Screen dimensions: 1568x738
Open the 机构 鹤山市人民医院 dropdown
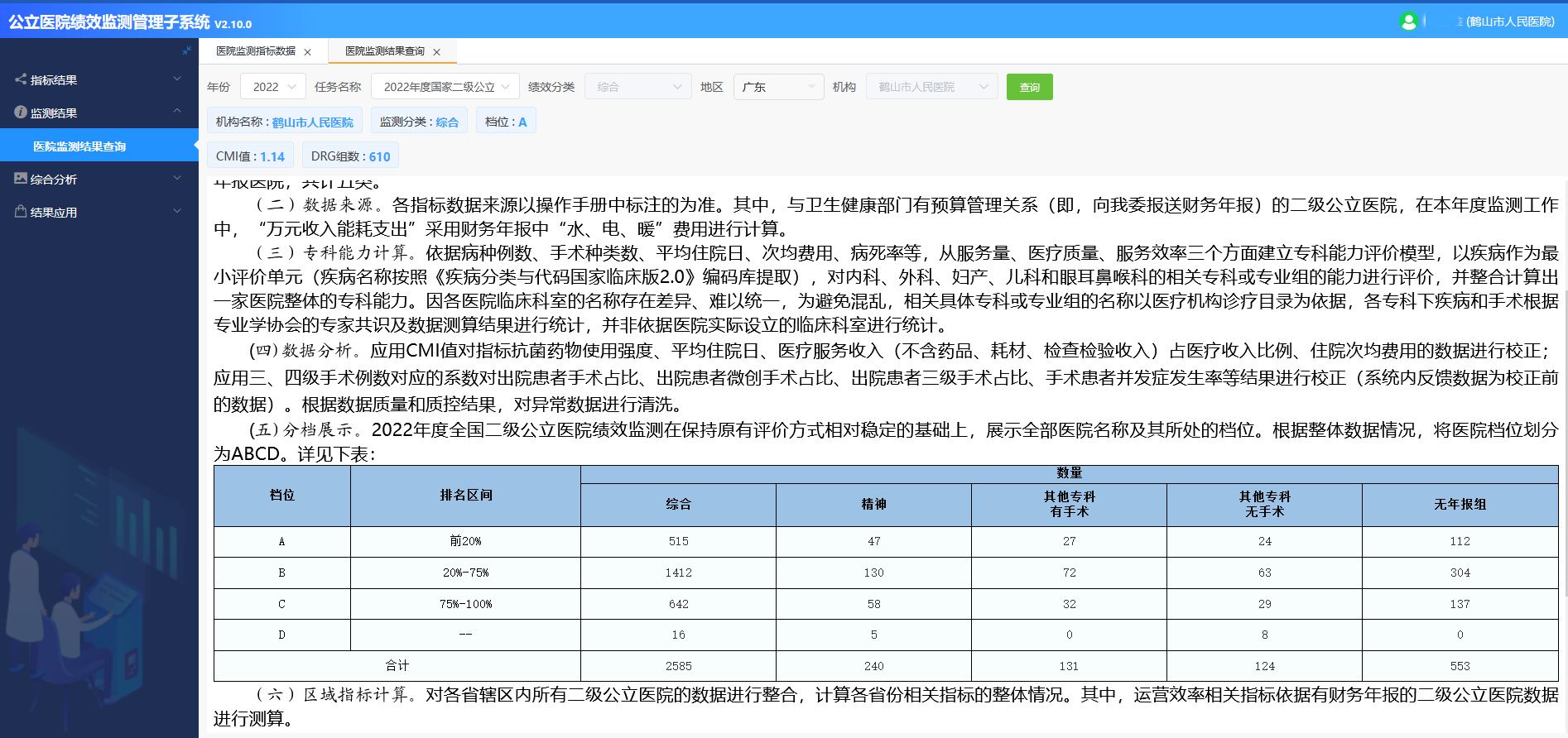point(932,87)
